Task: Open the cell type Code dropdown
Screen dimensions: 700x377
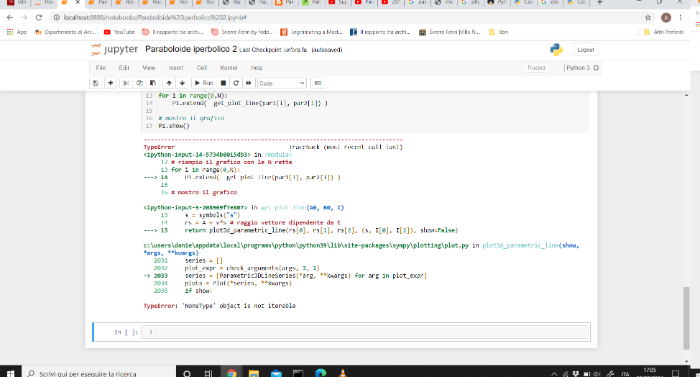Action: 282,84
